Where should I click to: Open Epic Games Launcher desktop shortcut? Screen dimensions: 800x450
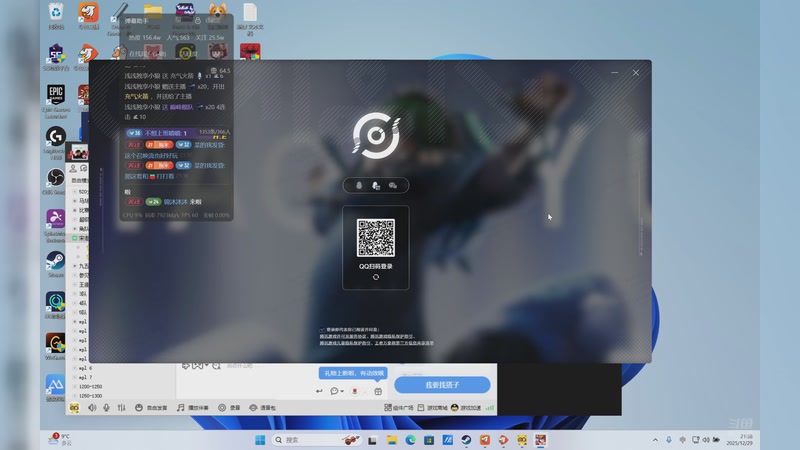click(x=56, y=102)
